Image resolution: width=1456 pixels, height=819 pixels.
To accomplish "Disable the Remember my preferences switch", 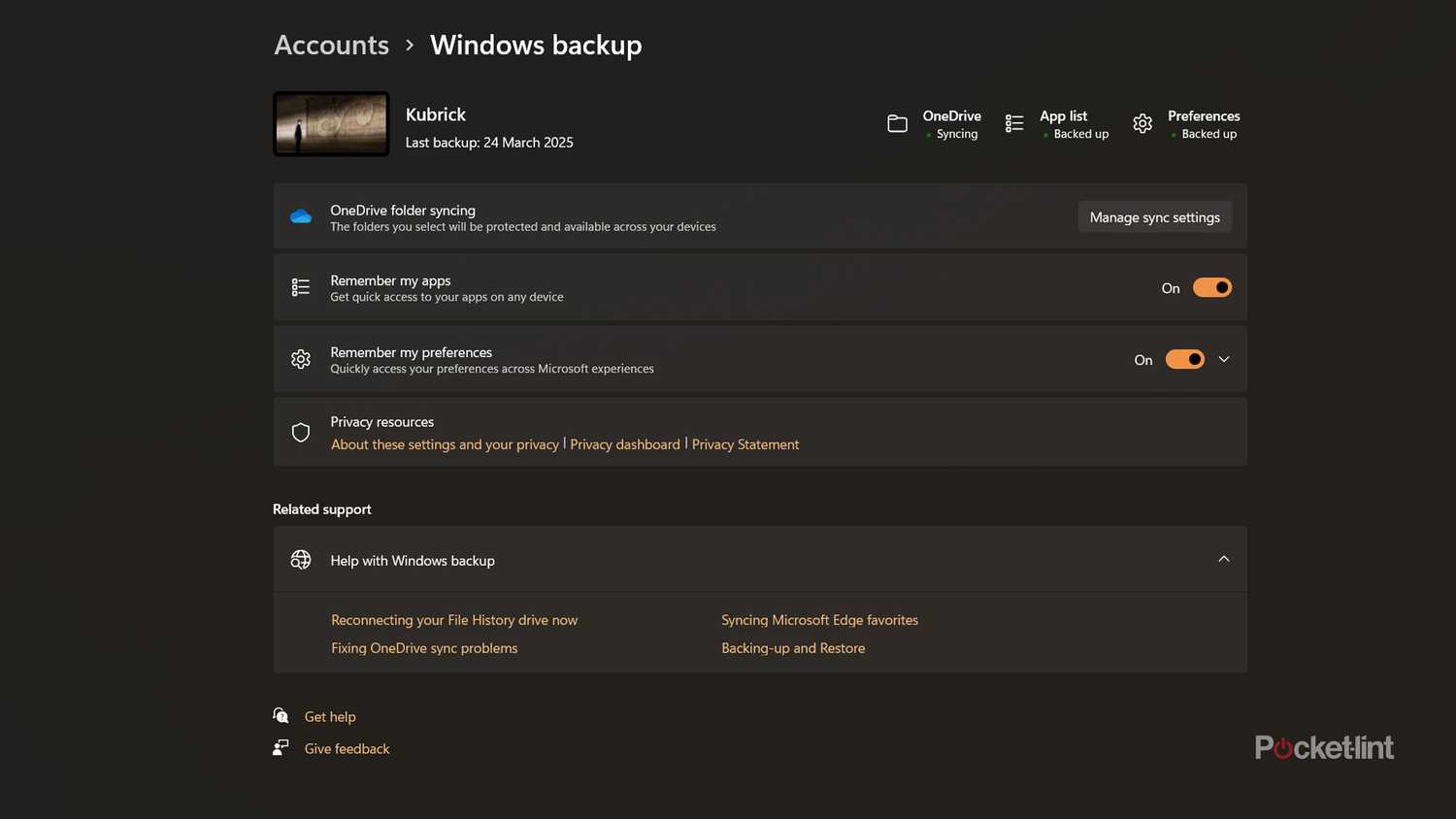I will click(x=1184, y=359).
